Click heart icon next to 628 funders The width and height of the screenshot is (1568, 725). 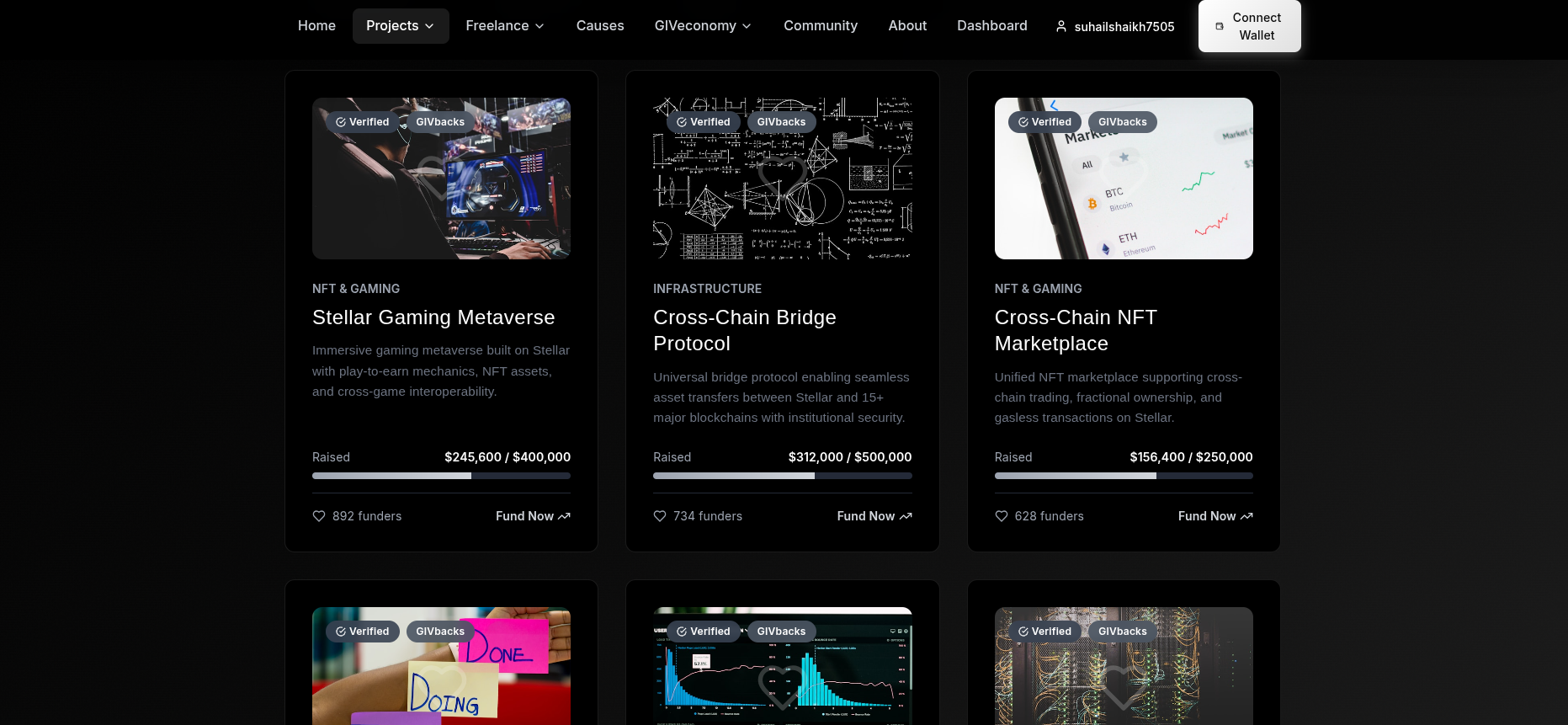click(1002, 516)
